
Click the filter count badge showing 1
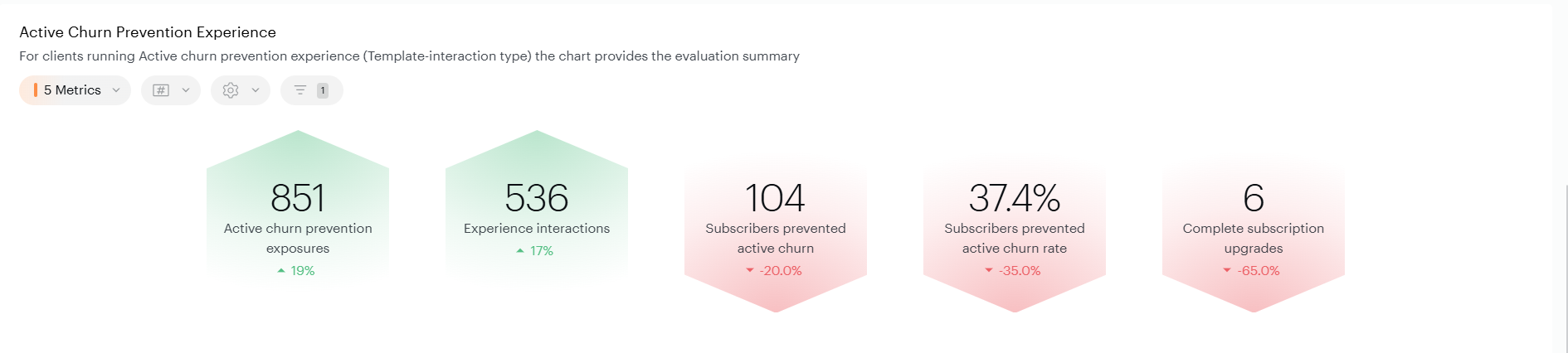(x=323, y=90)
